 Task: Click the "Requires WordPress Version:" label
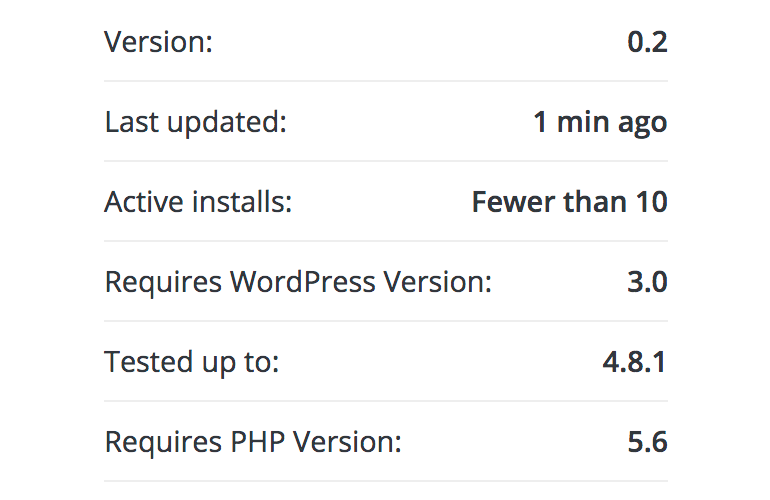point(298,282)
